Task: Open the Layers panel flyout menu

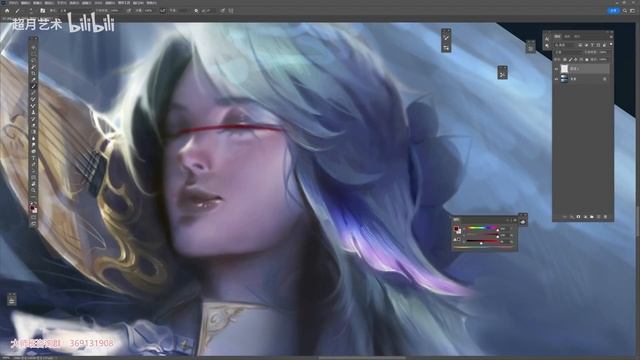Action: click(x=611, y=37)
